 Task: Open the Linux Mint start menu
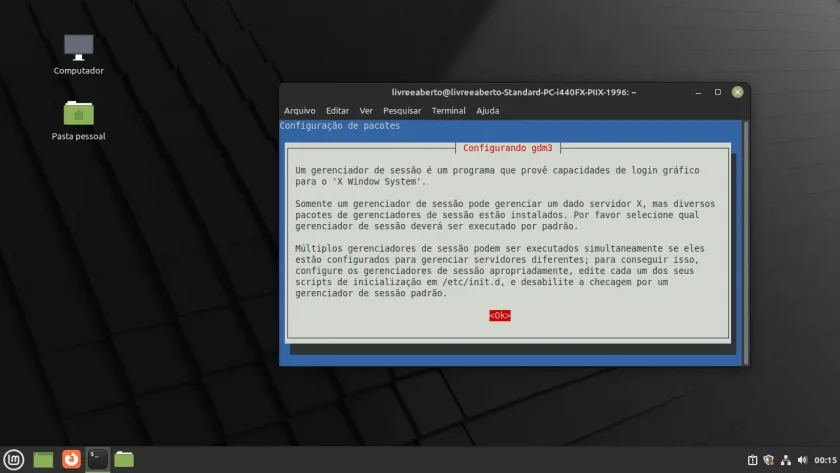[x=14, y=460]
